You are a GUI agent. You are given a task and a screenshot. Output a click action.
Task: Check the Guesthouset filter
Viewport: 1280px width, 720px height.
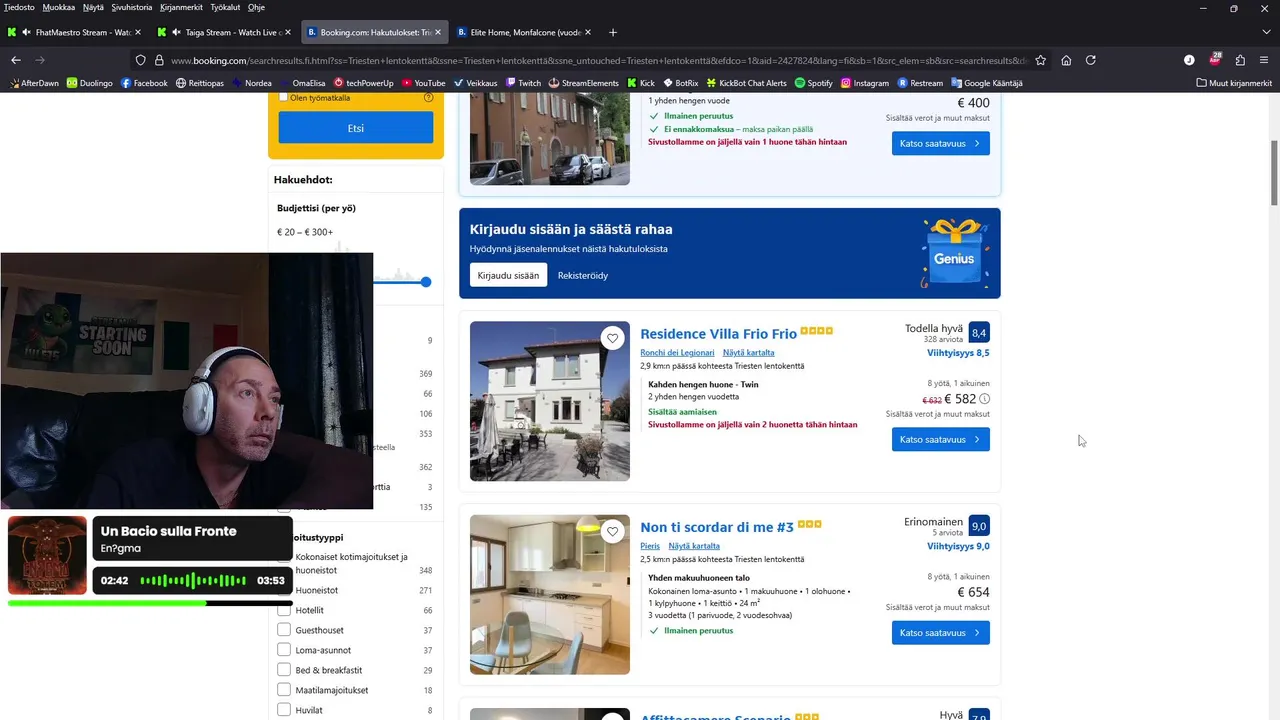[x=284, y=630]
